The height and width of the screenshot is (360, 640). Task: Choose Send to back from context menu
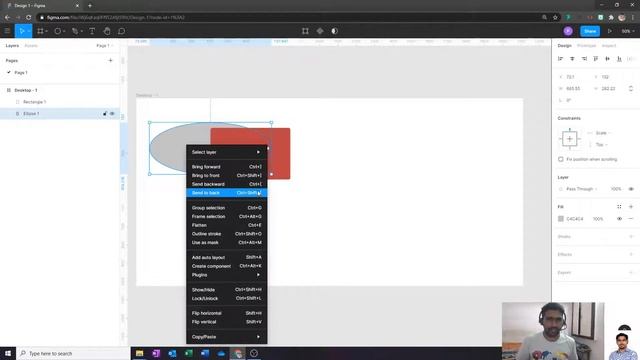[227, 193]
